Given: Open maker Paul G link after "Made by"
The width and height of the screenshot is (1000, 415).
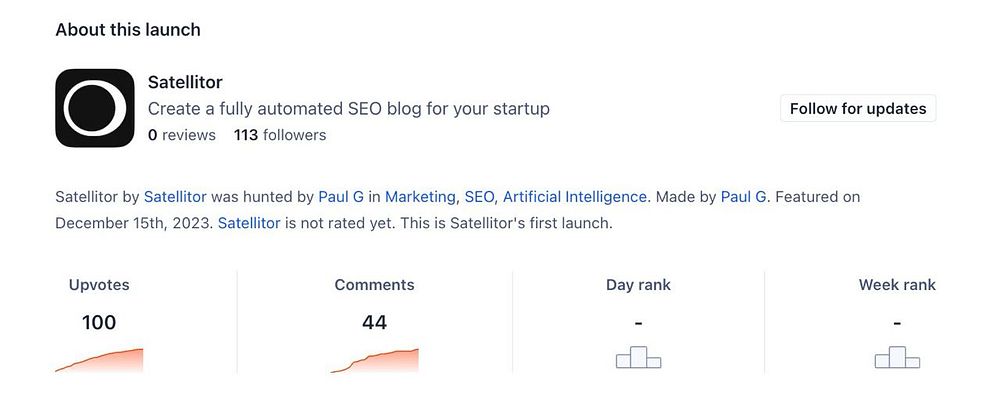Looking at the screenshot, I should tap(744, 197).
